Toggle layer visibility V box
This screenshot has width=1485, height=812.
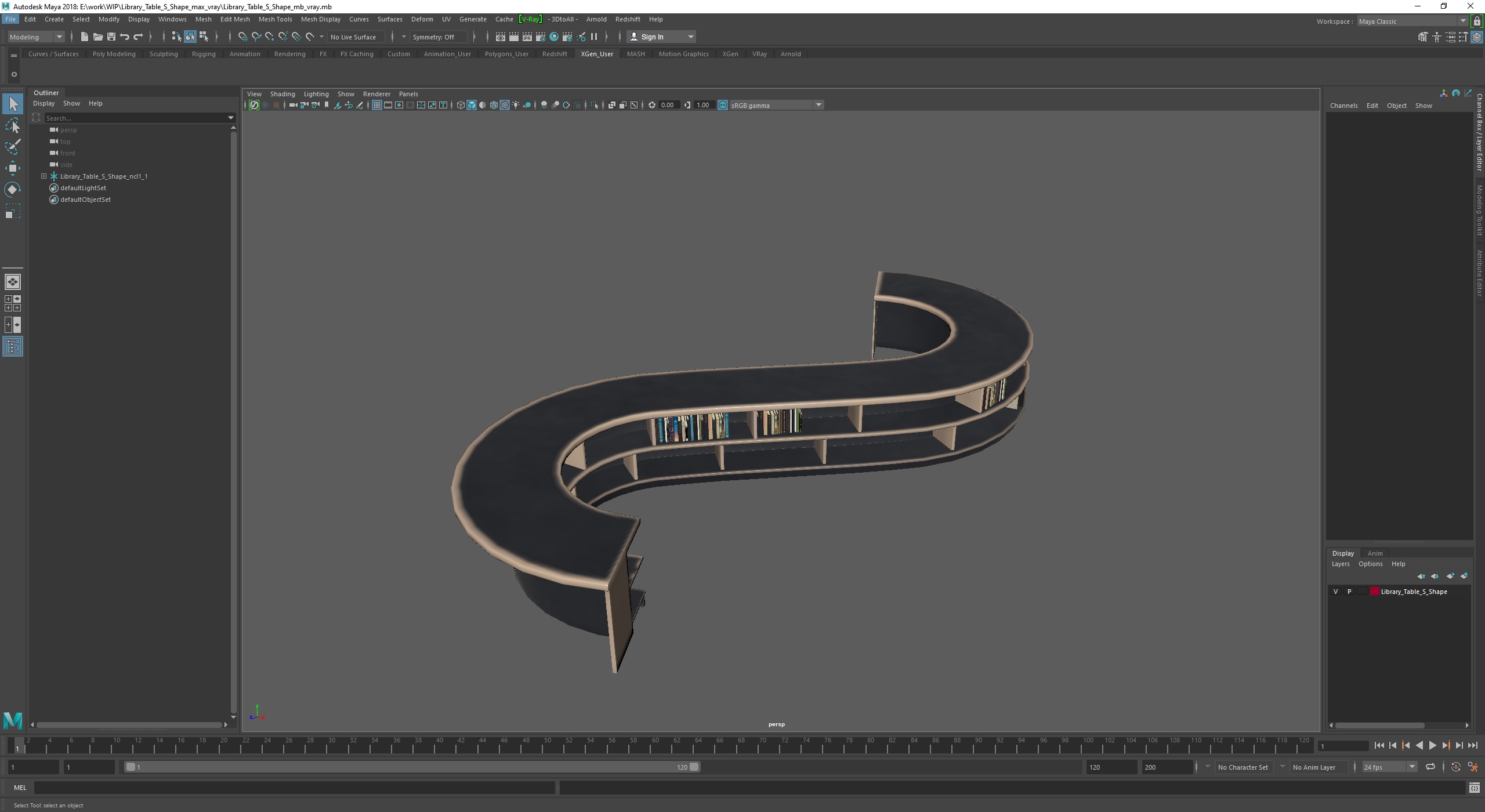tap(1335, 592)
